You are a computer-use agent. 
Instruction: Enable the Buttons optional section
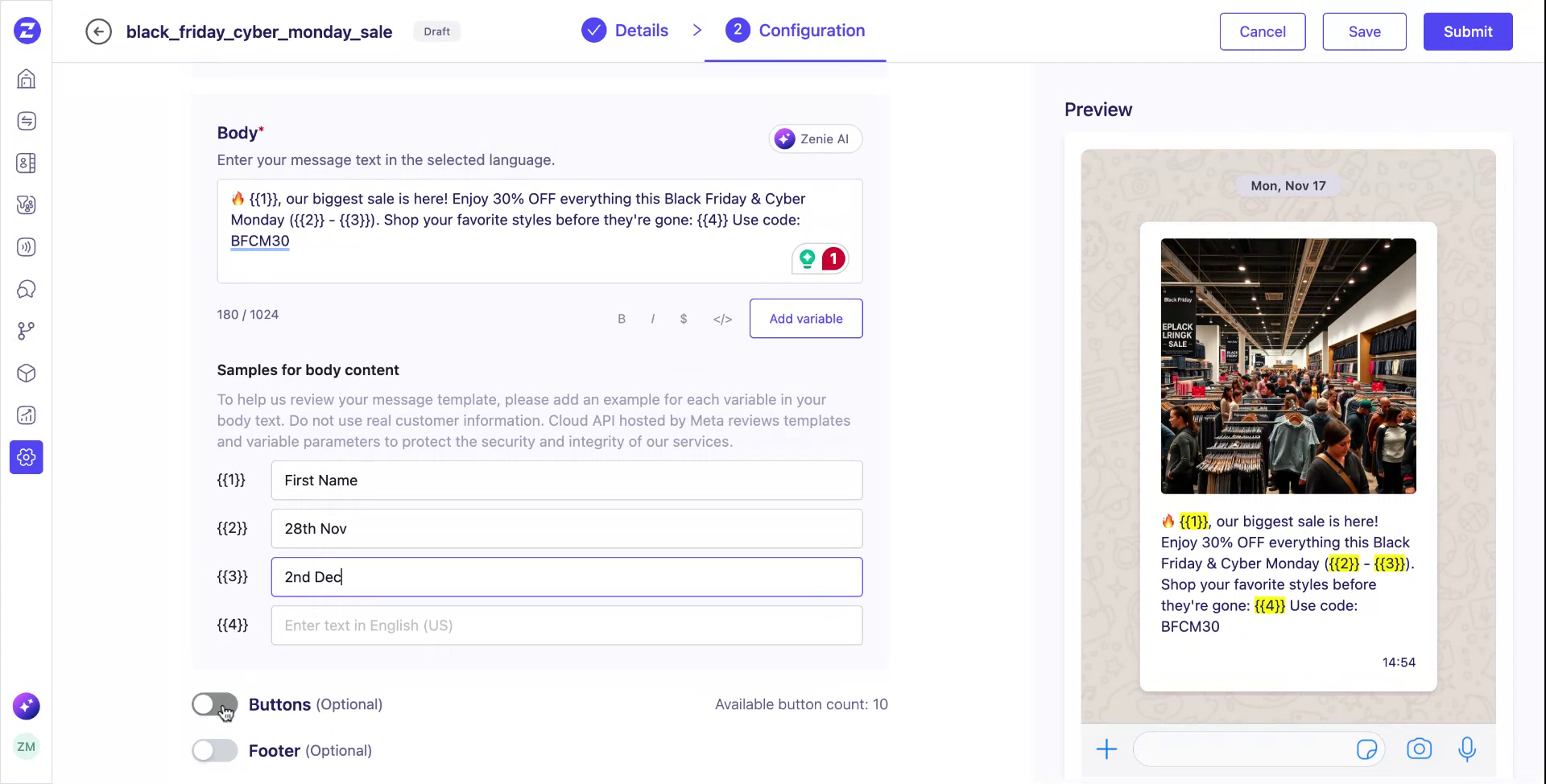[214, 704]
